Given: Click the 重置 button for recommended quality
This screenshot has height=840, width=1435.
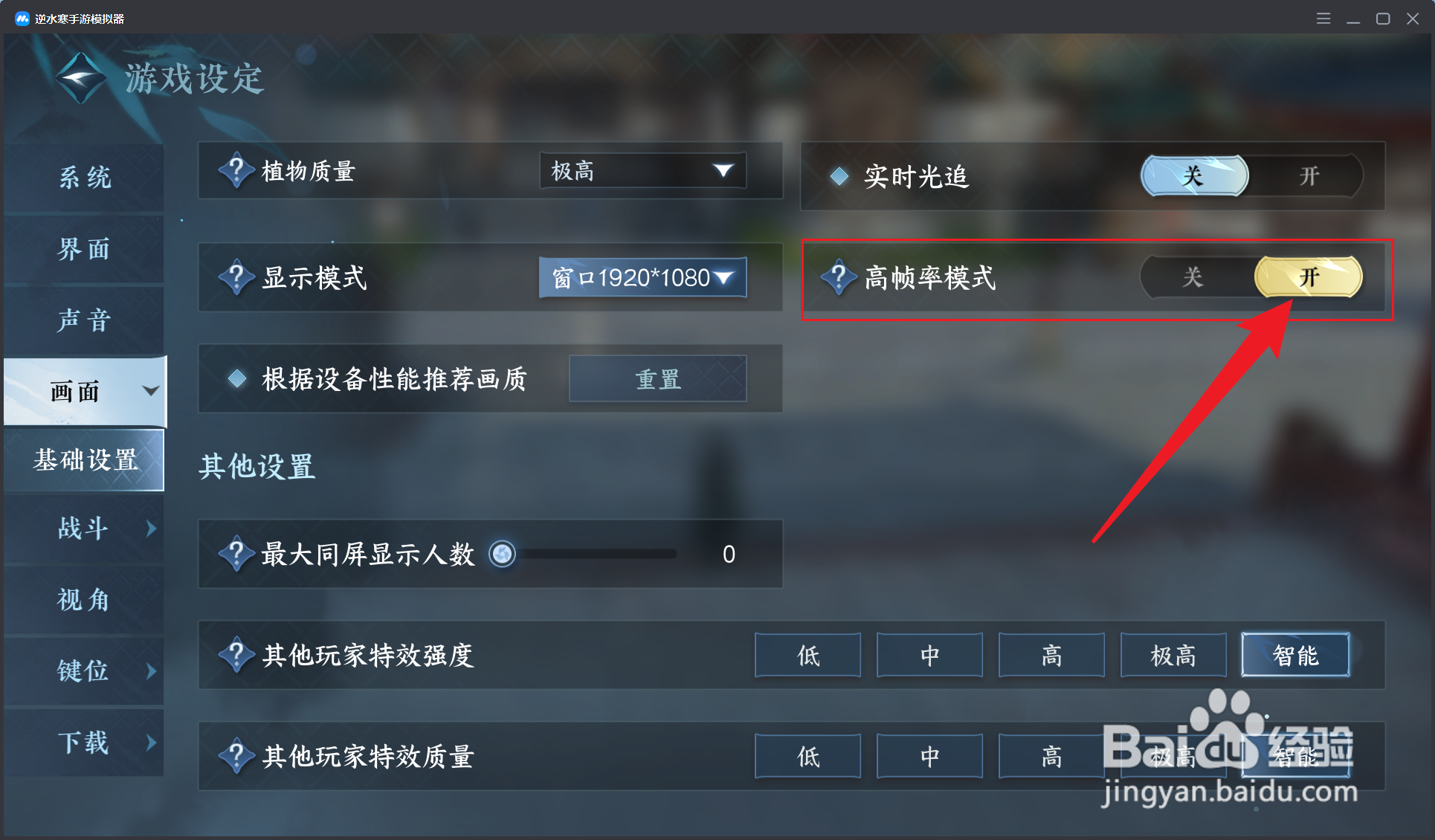Looking at the screenshot, I should pyautogui.click(x=658, y=379).
